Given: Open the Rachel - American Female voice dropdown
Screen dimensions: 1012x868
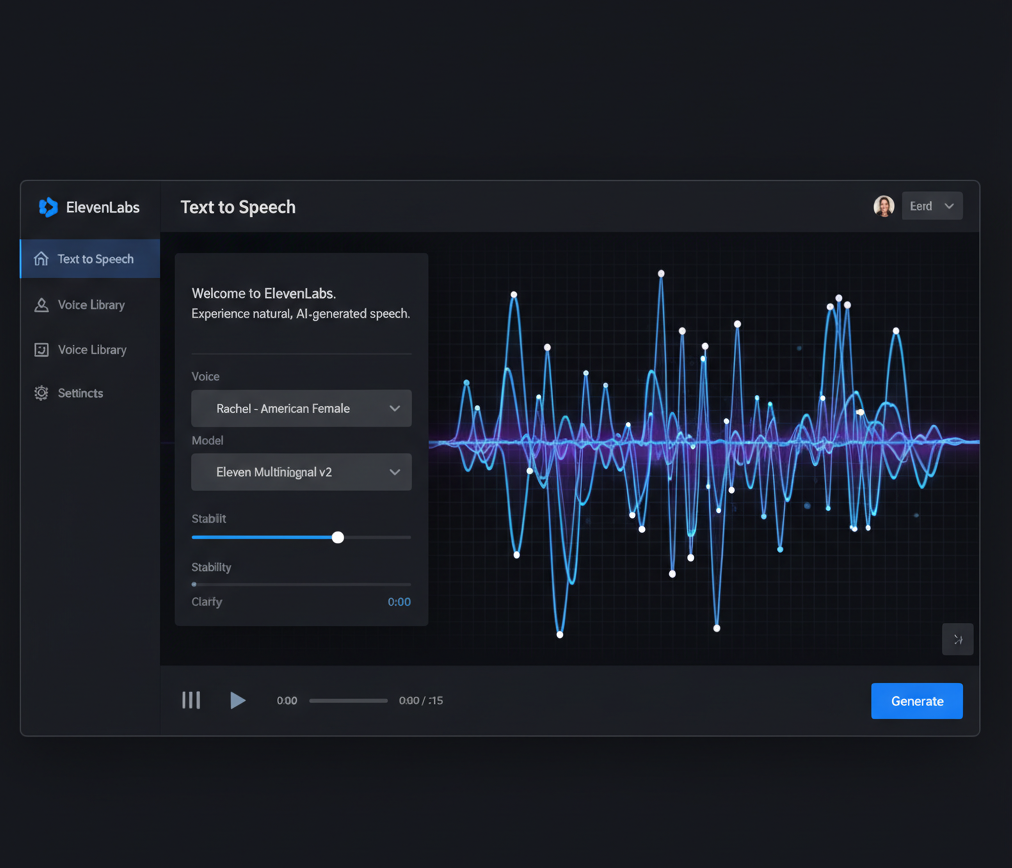Looking at the screenshot, I should coord(301,408).
